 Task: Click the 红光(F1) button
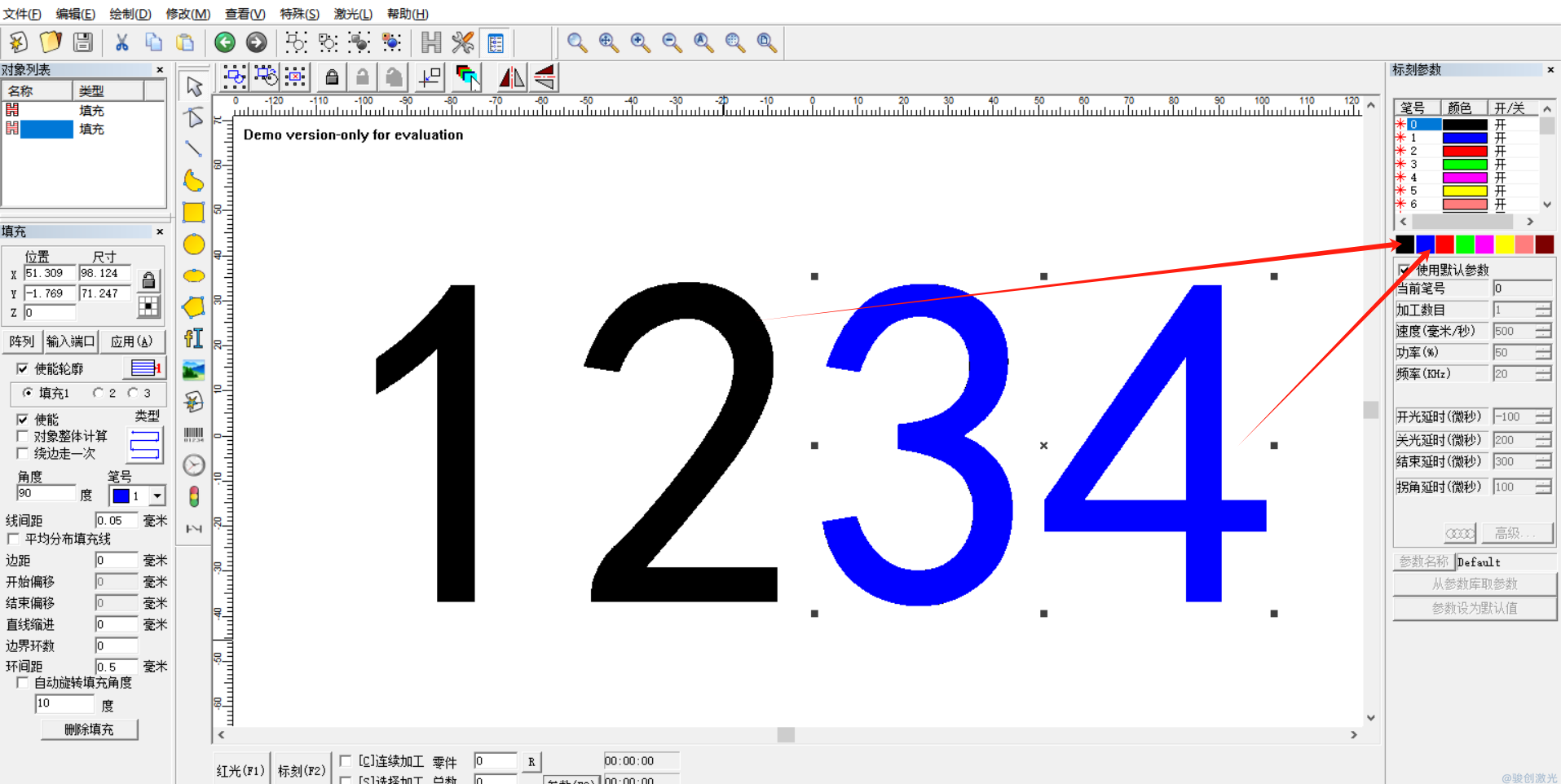coord(240,770)
